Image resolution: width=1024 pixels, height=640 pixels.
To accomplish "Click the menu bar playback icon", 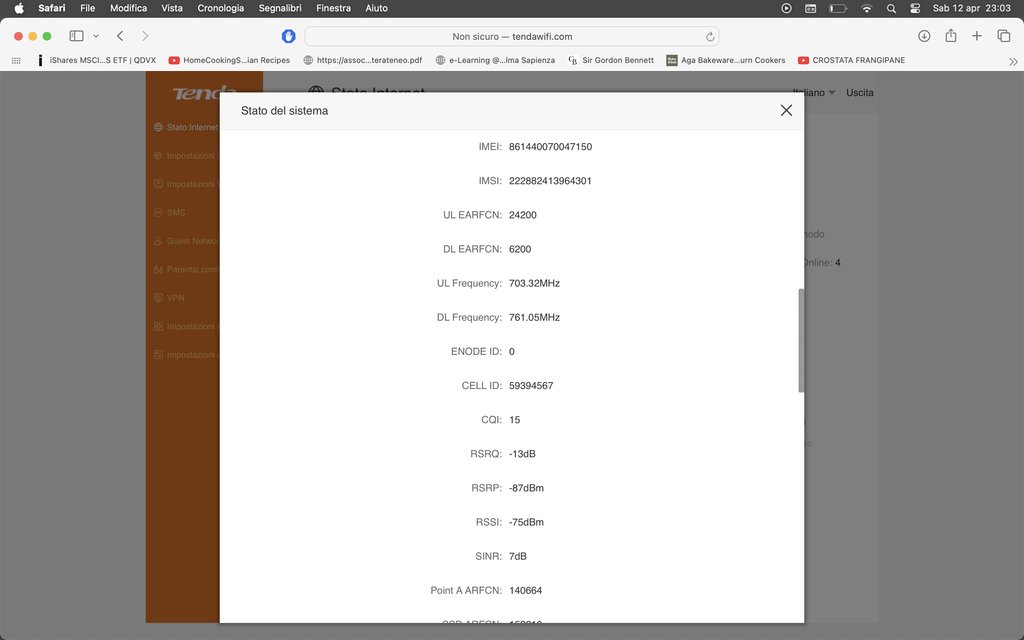I will (786, 8).
